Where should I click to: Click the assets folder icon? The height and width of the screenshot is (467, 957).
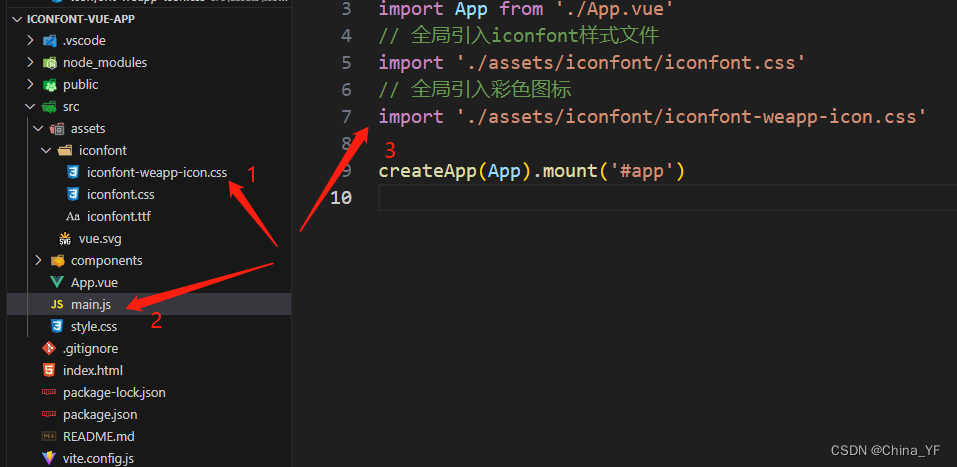point(57,129)
